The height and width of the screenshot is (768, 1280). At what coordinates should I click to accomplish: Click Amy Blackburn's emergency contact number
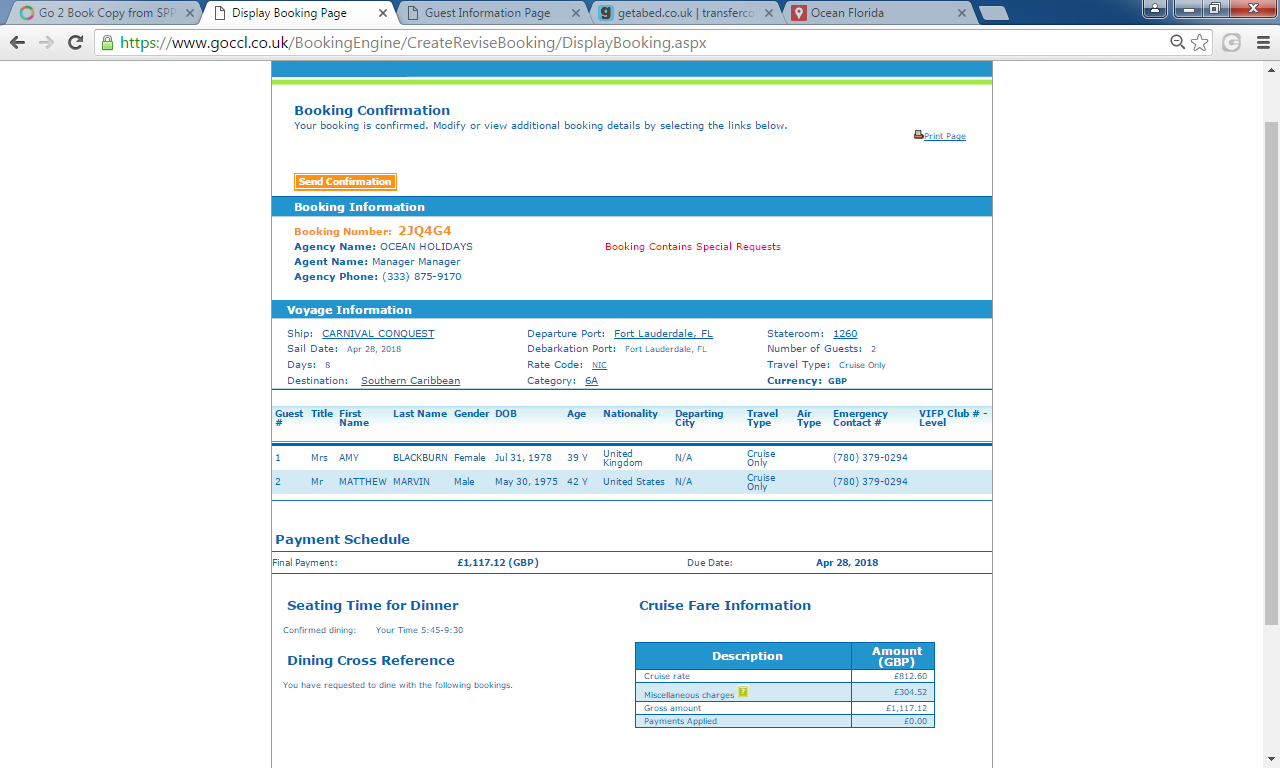click(x=870, y=458)
